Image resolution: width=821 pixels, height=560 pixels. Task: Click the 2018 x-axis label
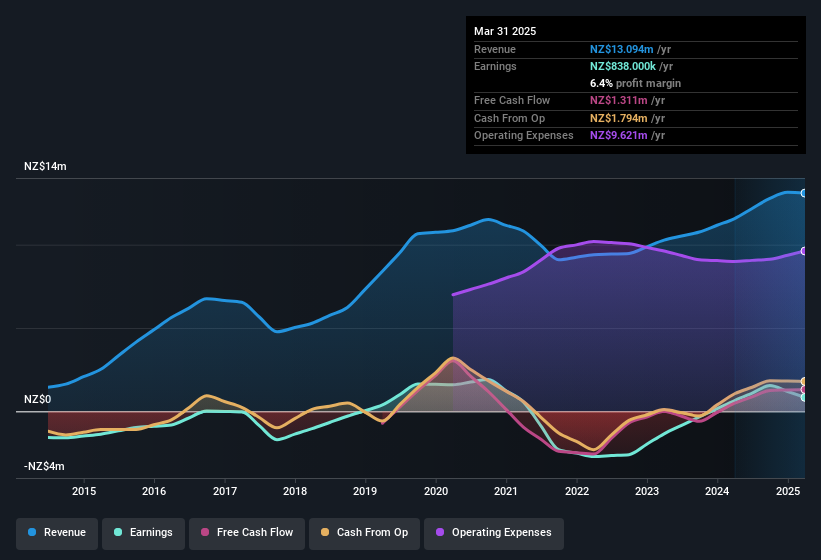[x=295, y=491]
